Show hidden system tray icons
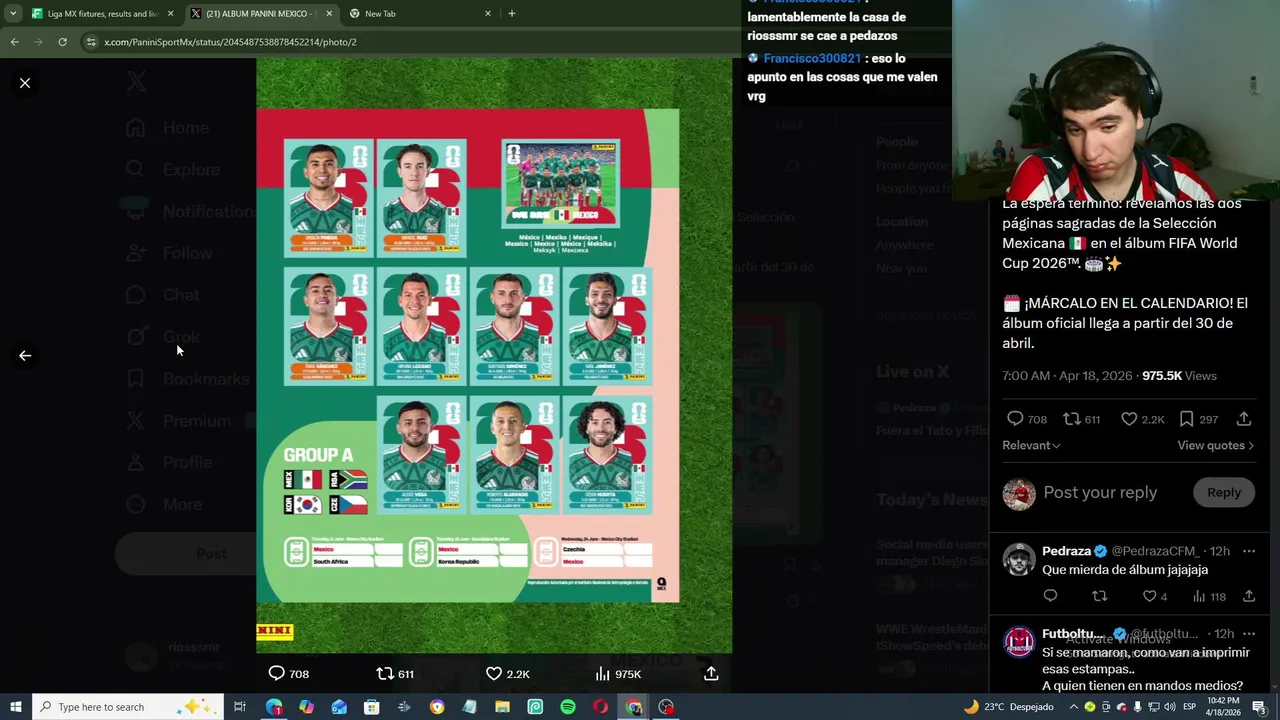Image resolution: width=1280 pixels, height=720 pixels. point(1074,707)
